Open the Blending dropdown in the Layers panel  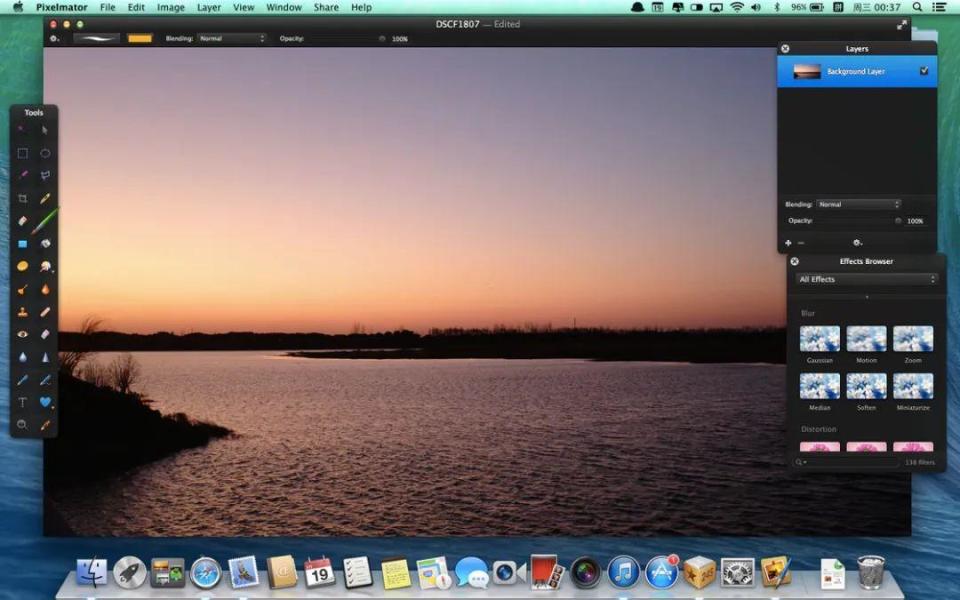click(858, 204)
